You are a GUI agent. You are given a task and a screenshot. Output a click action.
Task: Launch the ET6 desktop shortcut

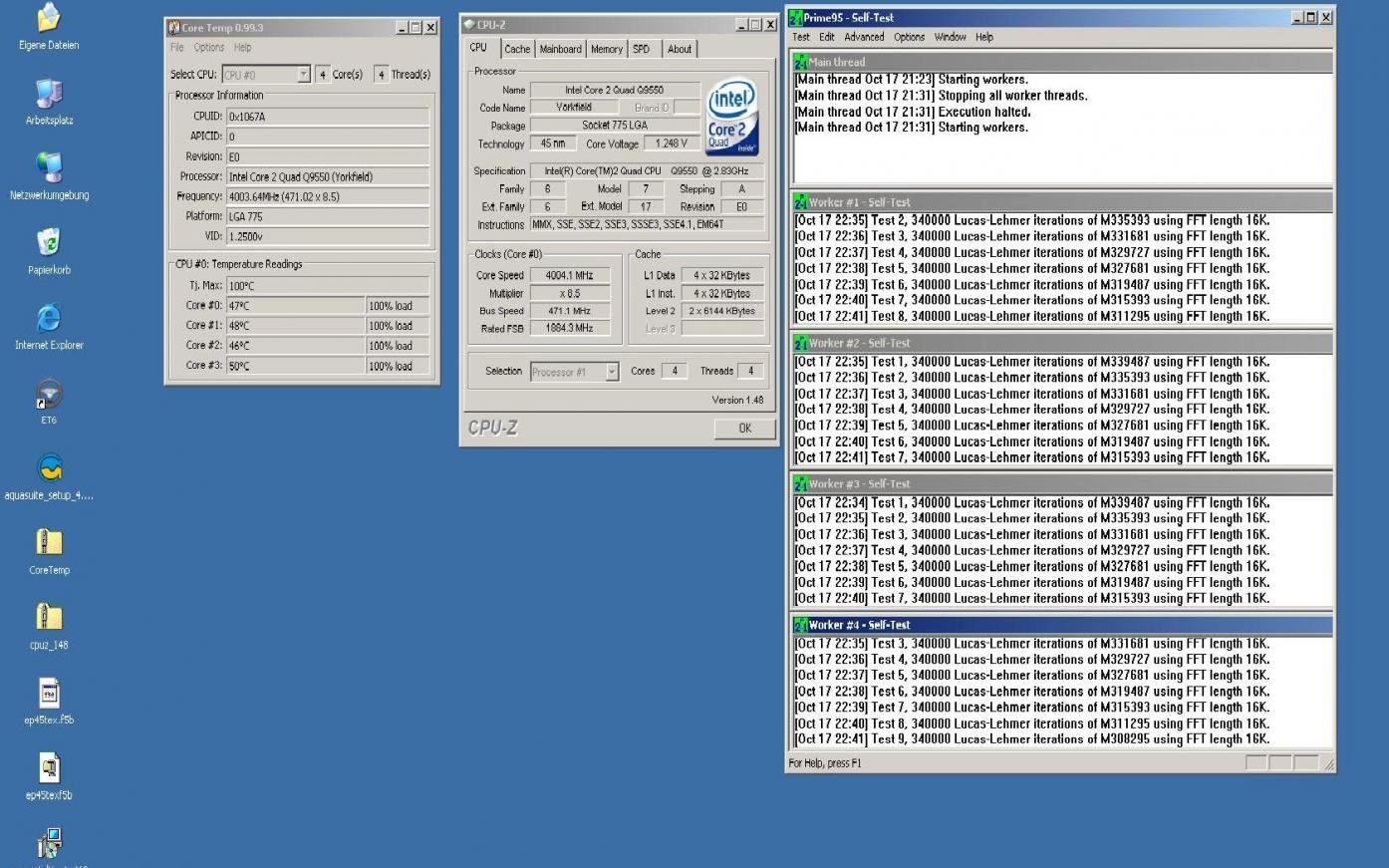pyautogui.click(x=49, y=394)
